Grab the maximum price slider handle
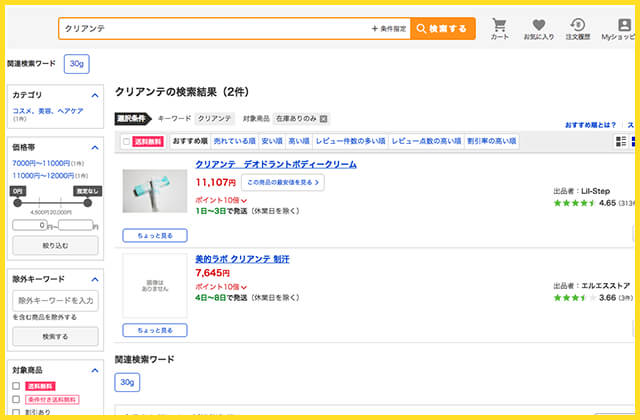The width and height of the screenshot is (640, 420). (88, 203)
